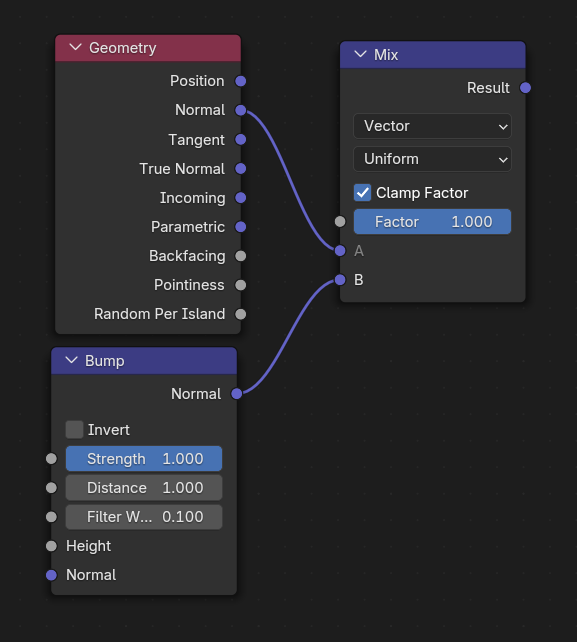Enable the Invert checkbox on Bump node
Screen dimensions: 577x642
(74, 430)
